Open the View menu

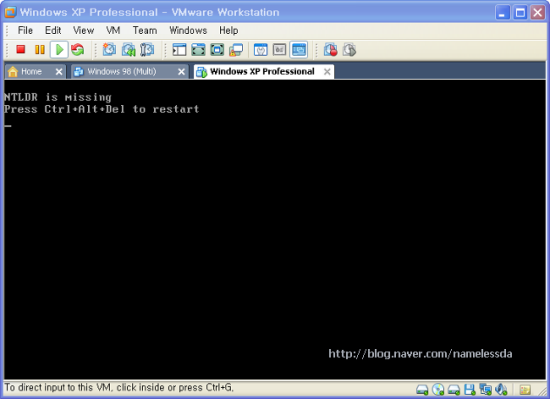click(x=83, y=31)
